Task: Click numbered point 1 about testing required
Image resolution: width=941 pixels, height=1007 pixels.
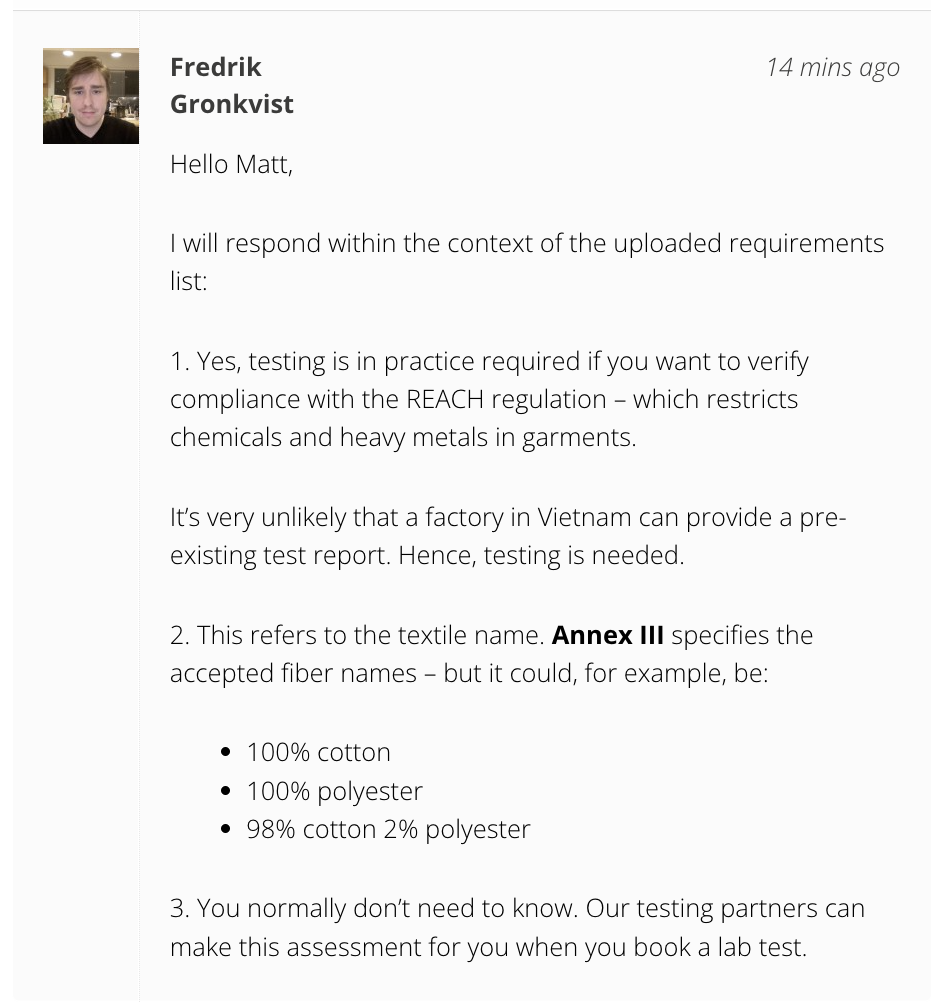Action: tap(489, 399)
